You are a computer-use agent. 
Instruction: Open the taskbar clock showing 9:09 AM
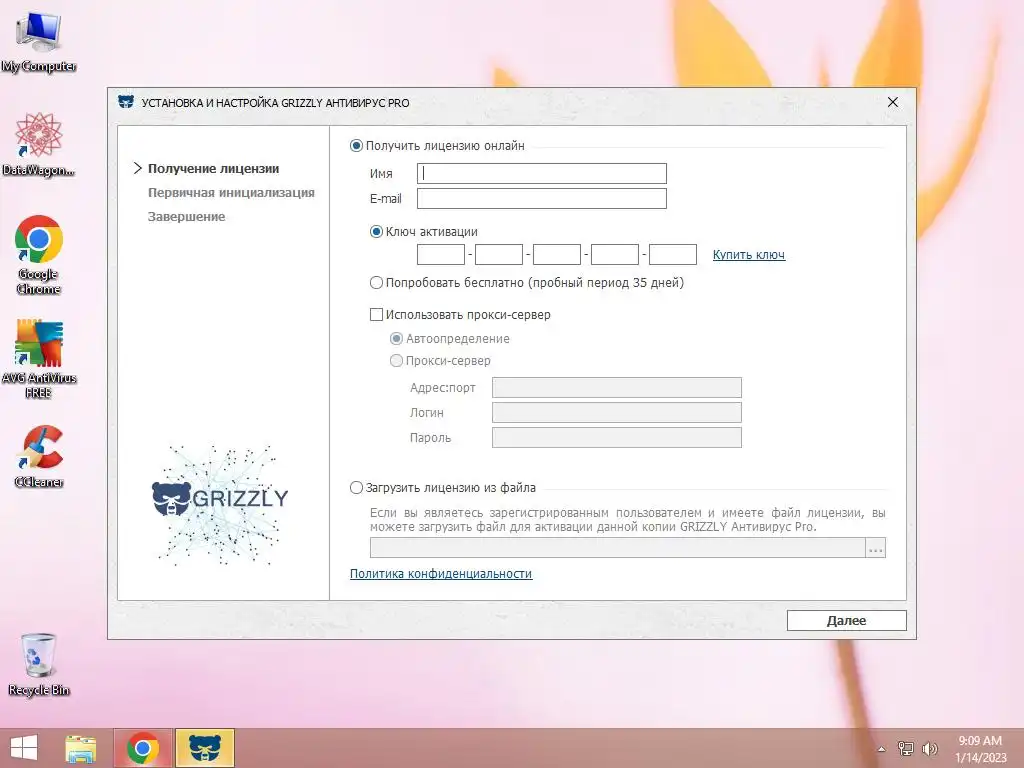click(980, 749)
